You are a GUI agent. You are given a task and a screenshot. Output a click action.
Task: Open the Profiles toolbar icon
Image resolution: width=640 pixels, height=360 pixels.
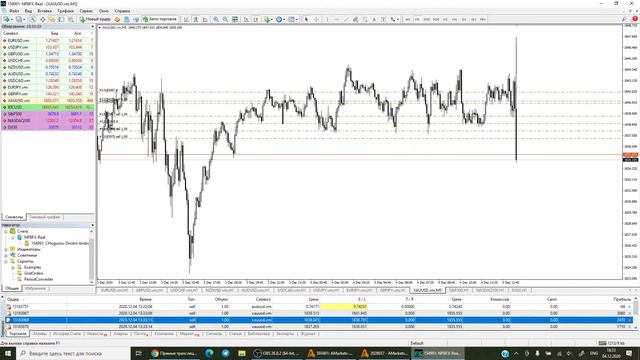coord(19,19)
